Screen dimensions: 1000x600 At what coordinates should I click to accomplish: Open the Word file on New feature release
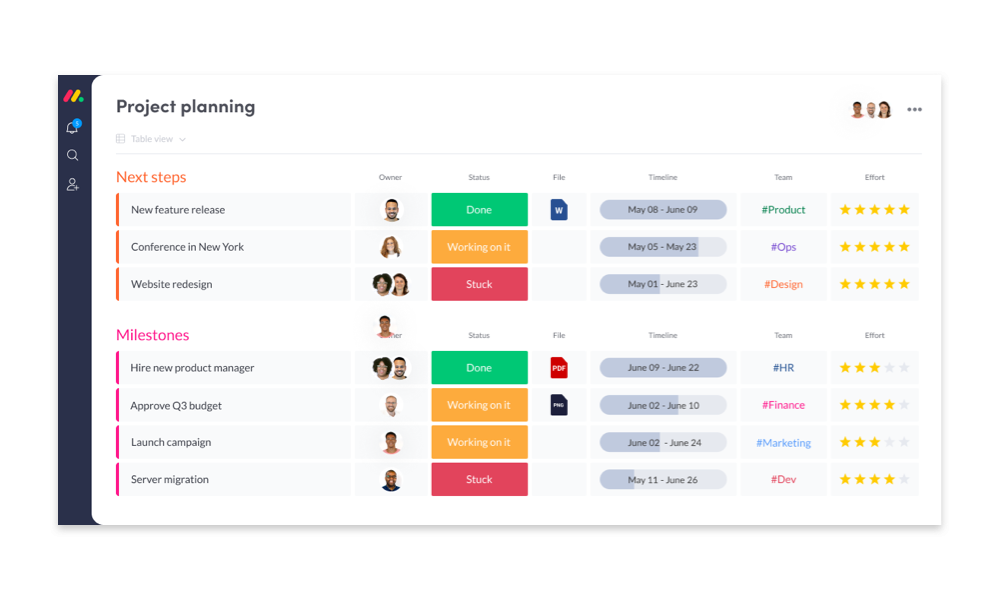[559, 210]
